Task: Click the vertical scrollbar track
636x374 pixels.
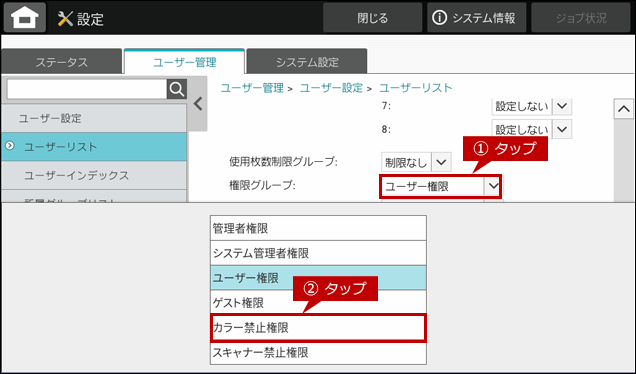Action: 623,160
